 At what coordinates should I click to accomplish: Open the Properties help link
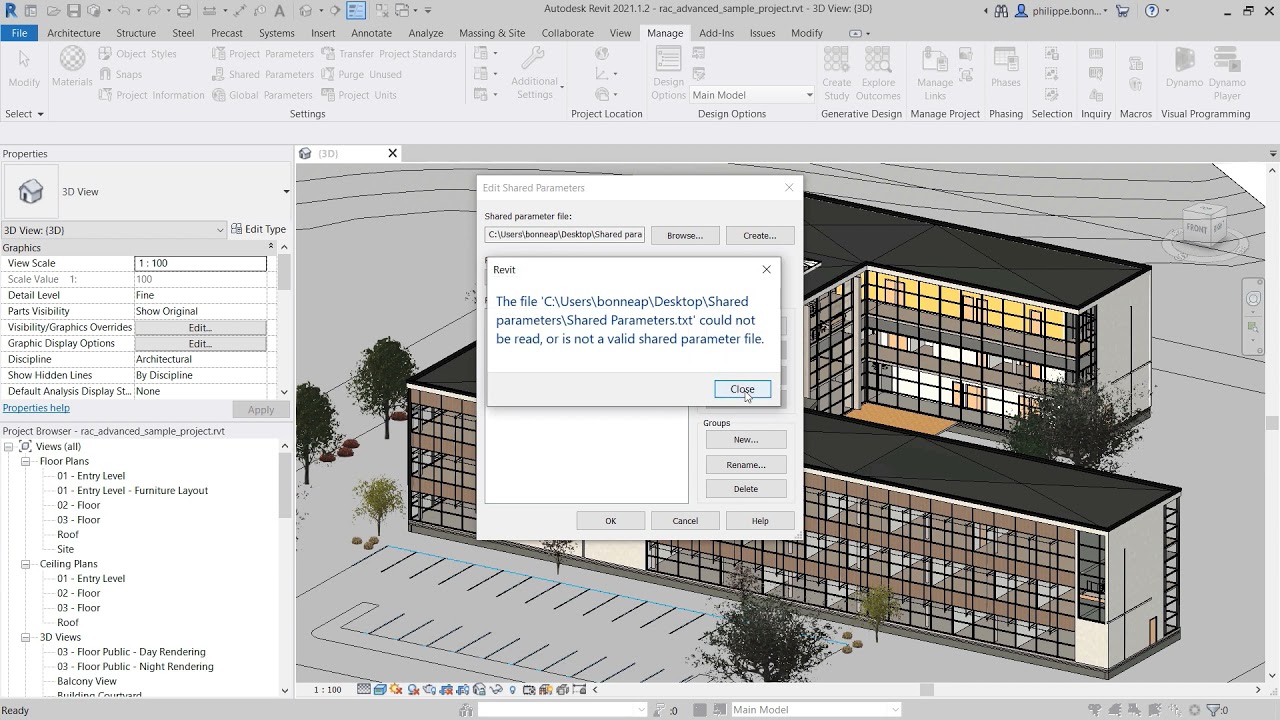tap(36, 408)
